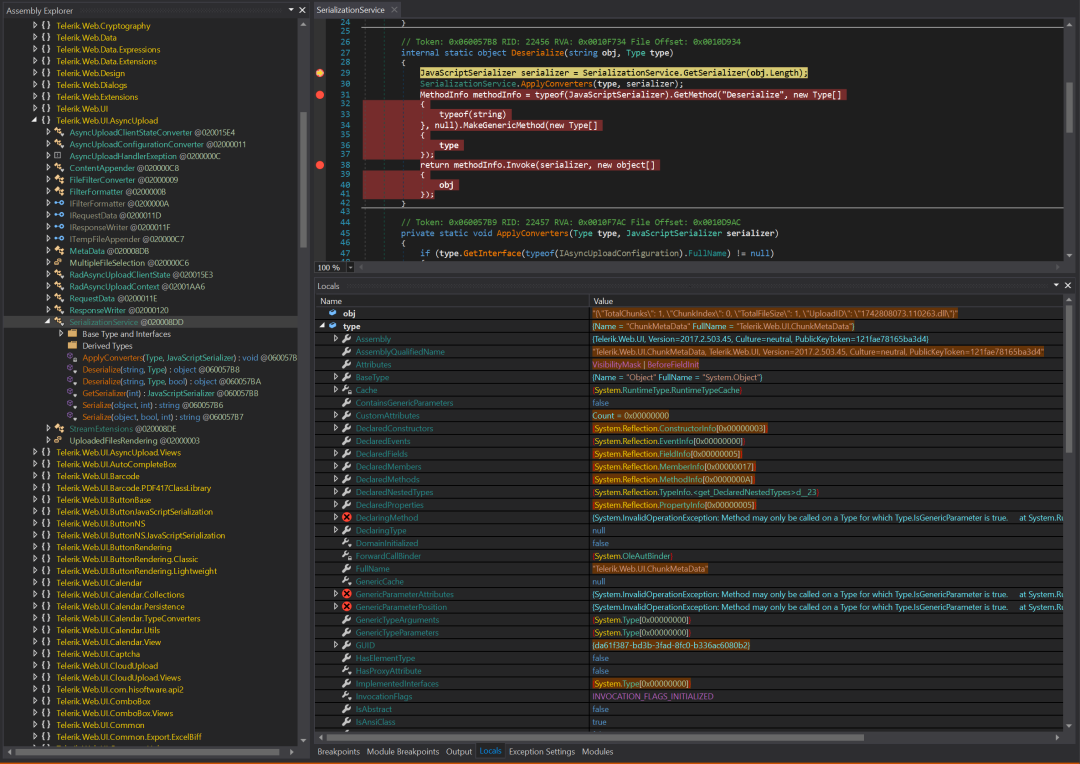Click the interface icon of IRequestData

pyautogui.click(x=59, y=216)
